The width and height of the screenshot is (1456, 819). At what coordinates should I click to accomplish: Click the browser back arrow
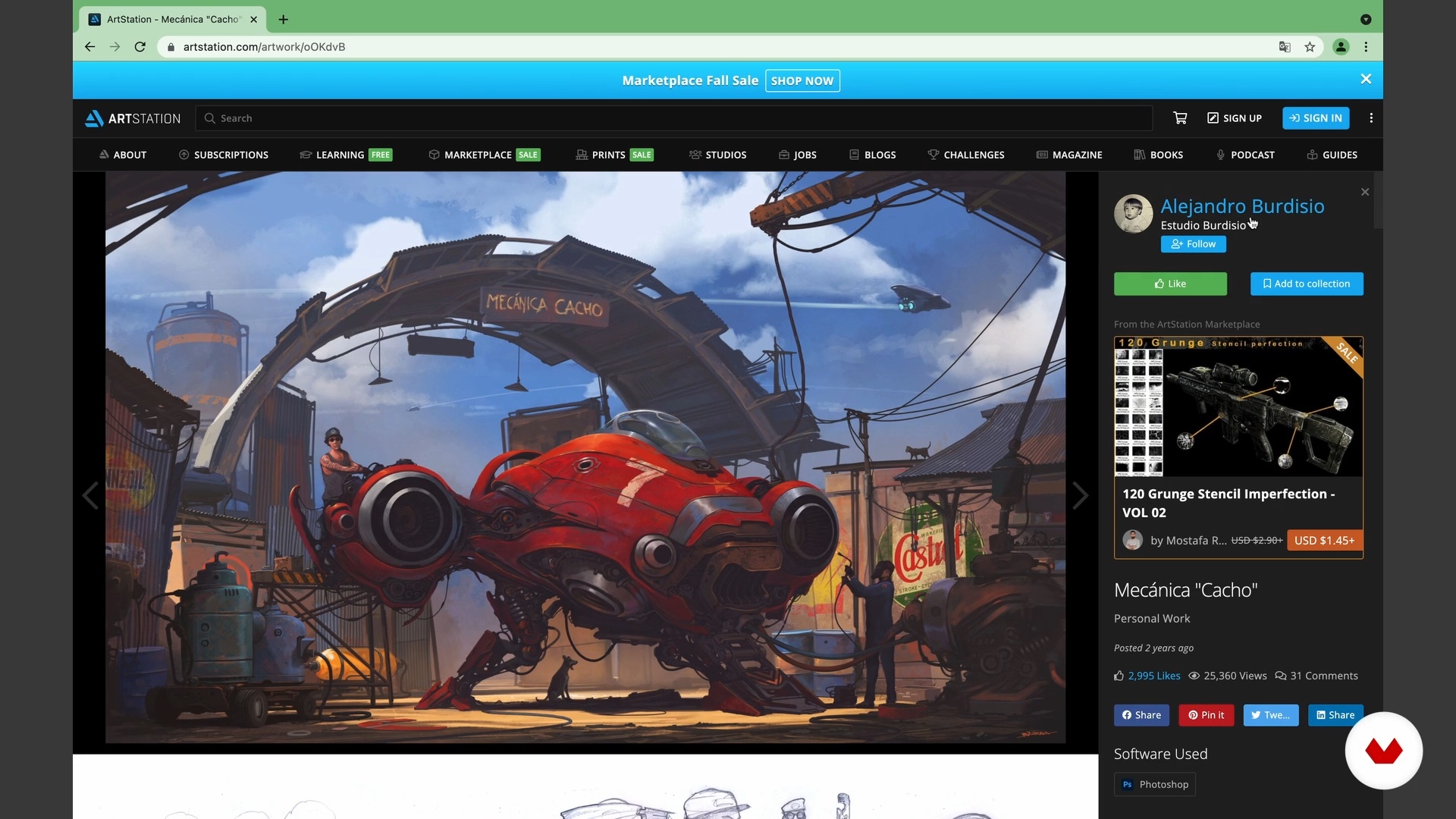point(89,47)
